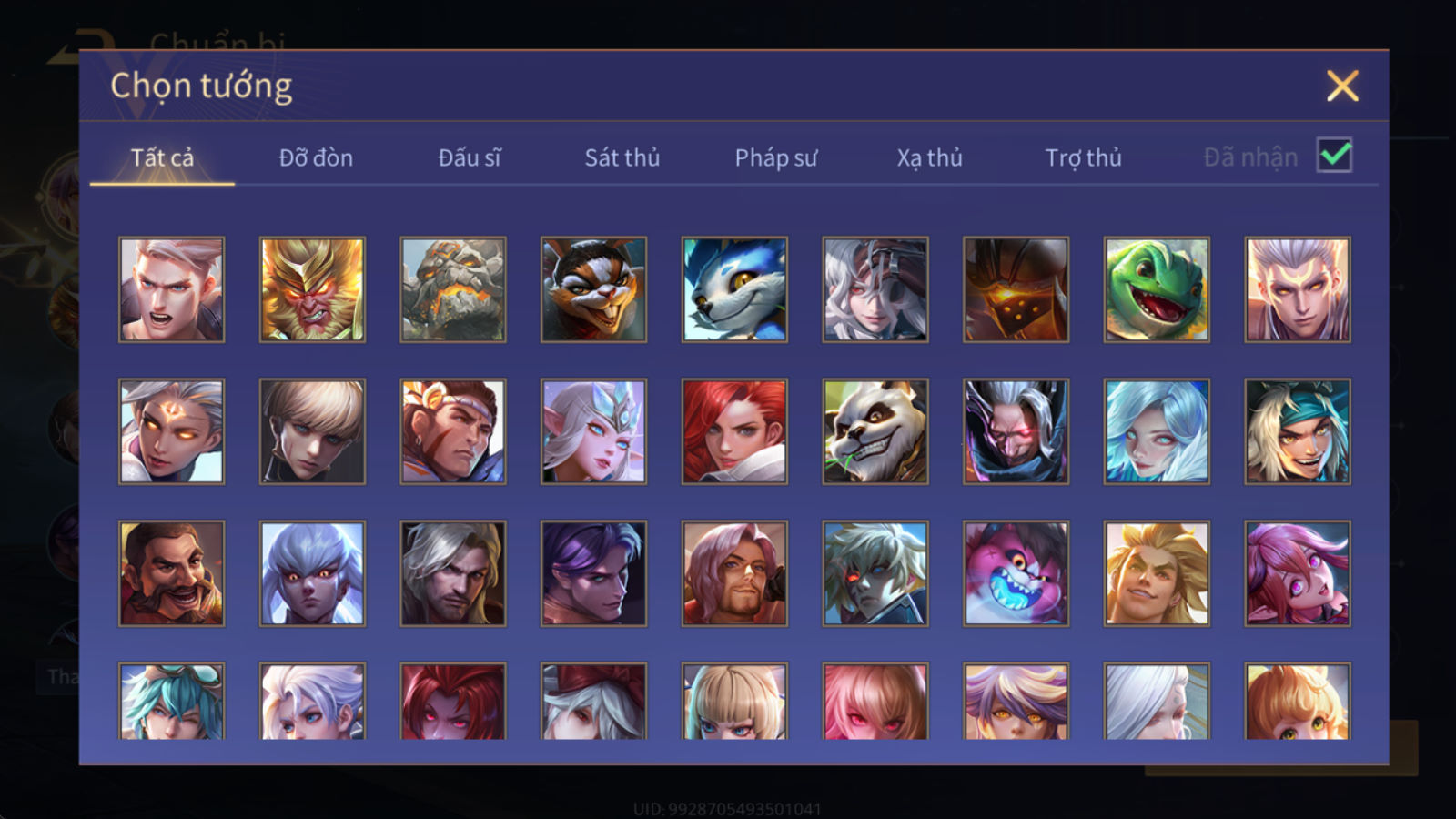
Task: Filter heroes by Trợ thủ tab
Action: click(x=1083, y=157)
